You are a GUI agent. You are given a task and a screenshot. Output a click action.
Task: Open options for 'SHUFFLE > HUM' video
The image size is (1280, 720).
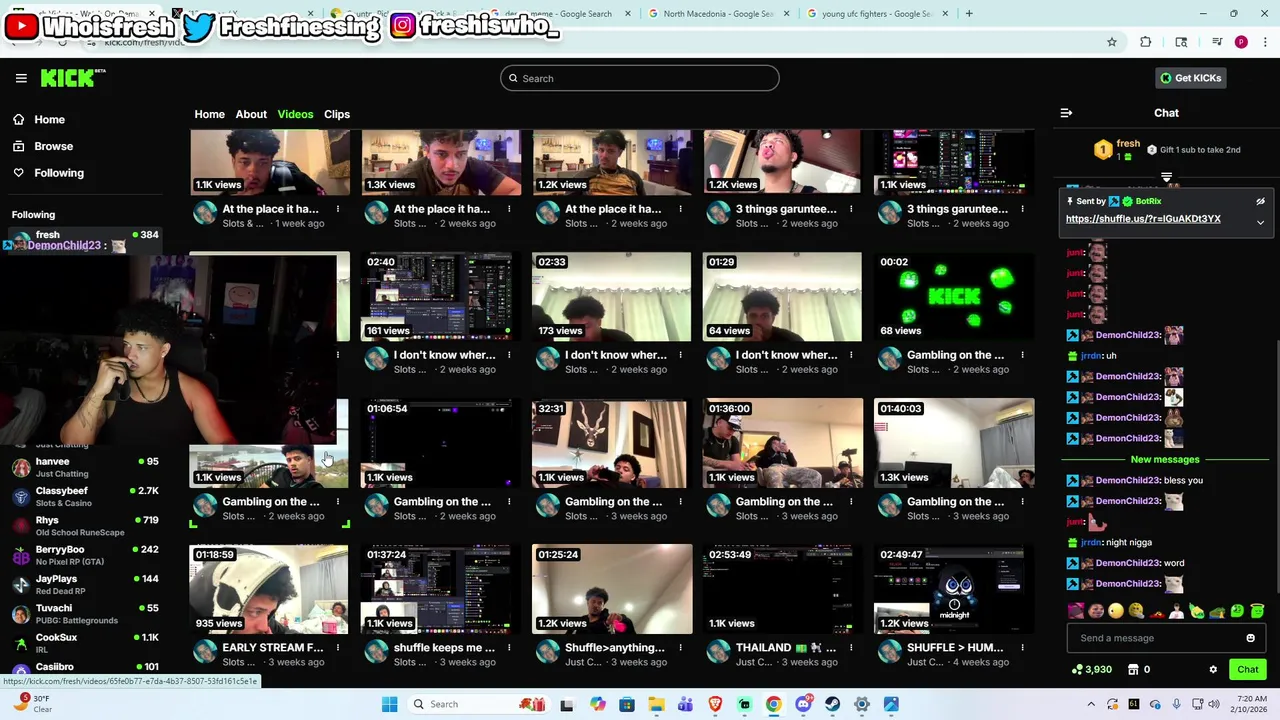tap(1022, 648)
